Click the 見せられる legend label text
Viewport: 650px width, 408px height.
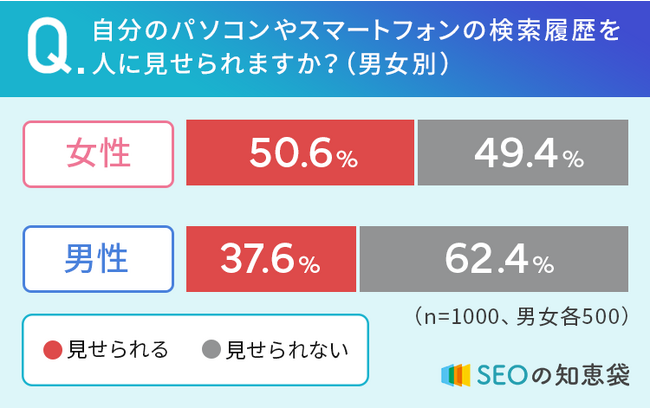pyautogui.click(x=118, y=350)
